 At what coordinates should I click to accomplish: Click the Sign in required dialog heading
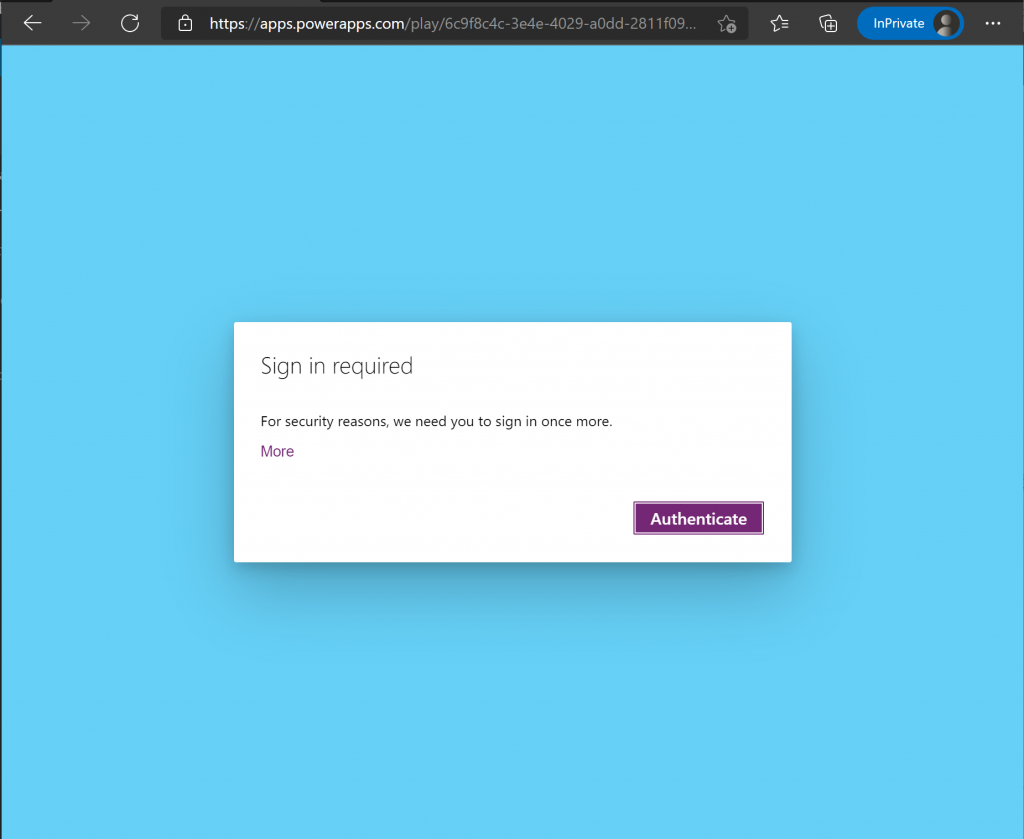click(337, 366)
